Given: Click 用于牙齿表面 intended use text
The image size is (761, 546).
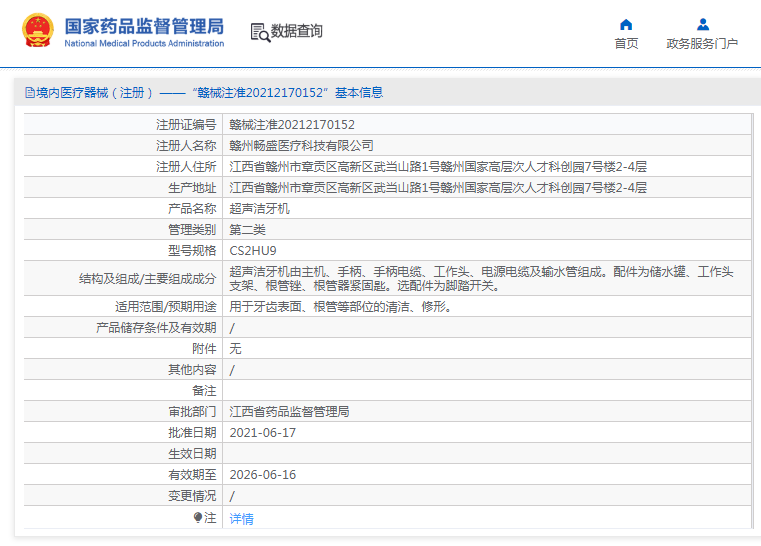Looking at the screenshot, I should click(x=340, y=307).
